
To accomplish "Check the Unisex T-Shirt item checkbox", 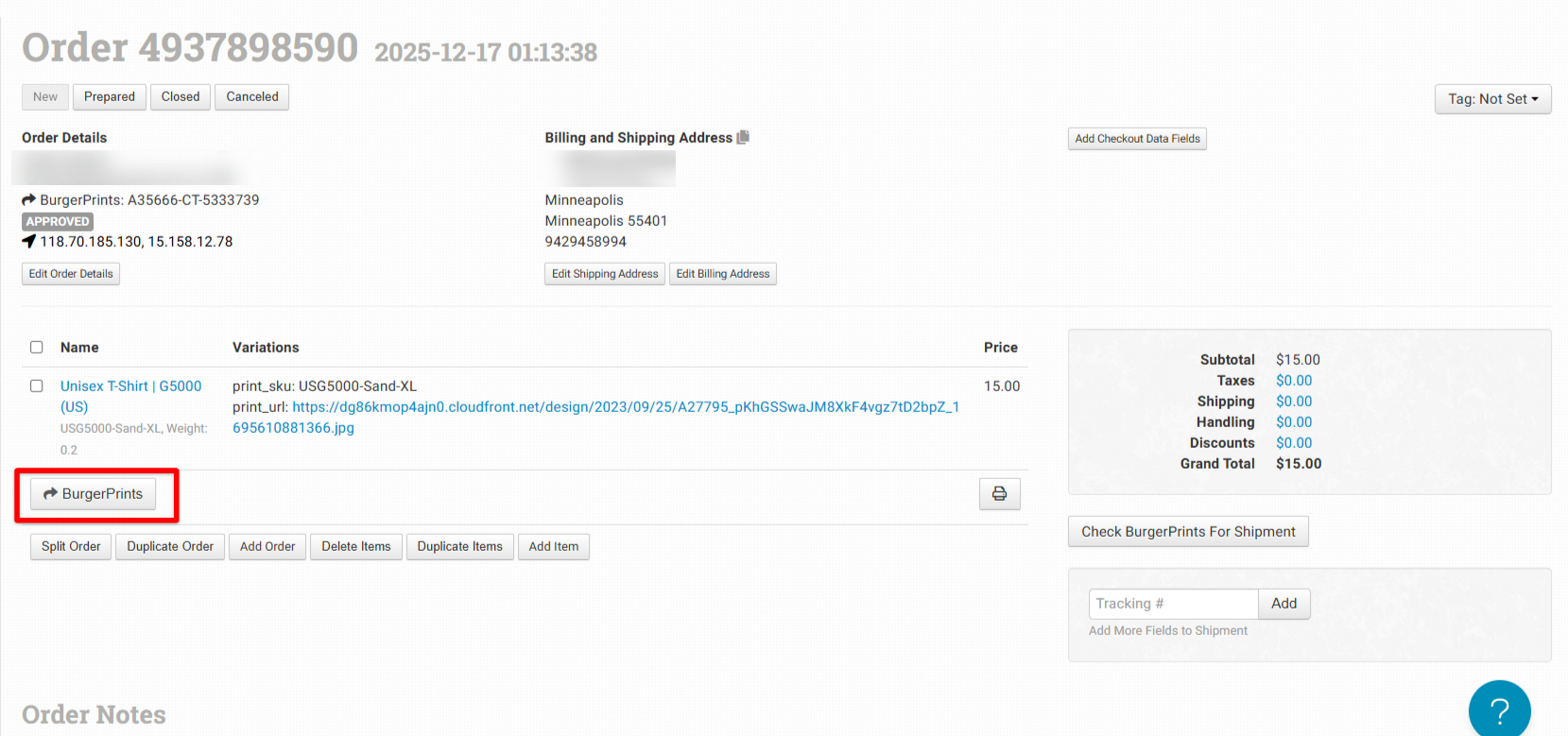I will (x=37, y=386).
